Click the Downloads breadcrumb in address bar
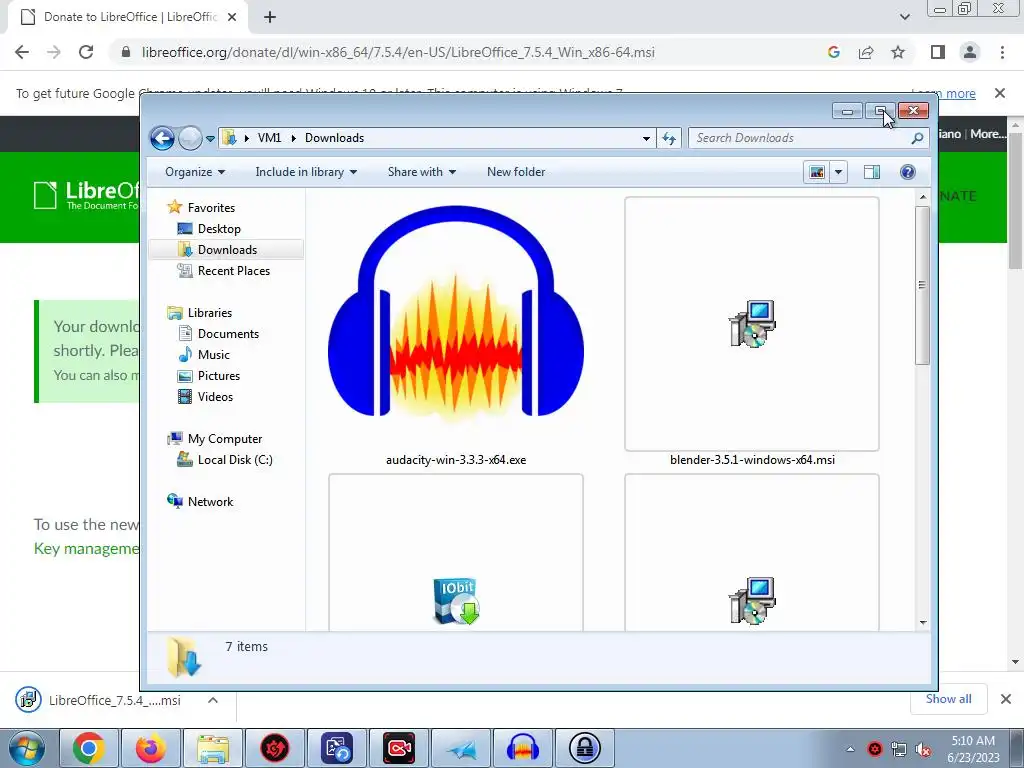 [334, 138]
